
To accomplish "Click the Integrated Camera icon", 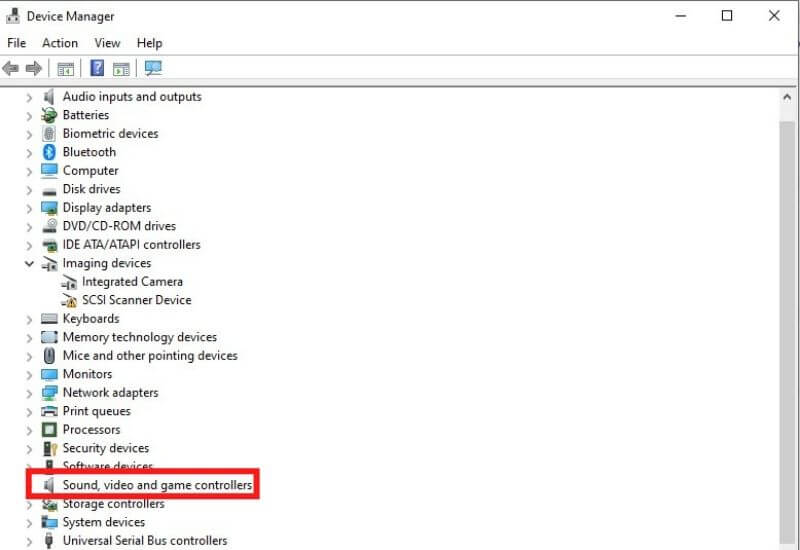I will (69, 282).
